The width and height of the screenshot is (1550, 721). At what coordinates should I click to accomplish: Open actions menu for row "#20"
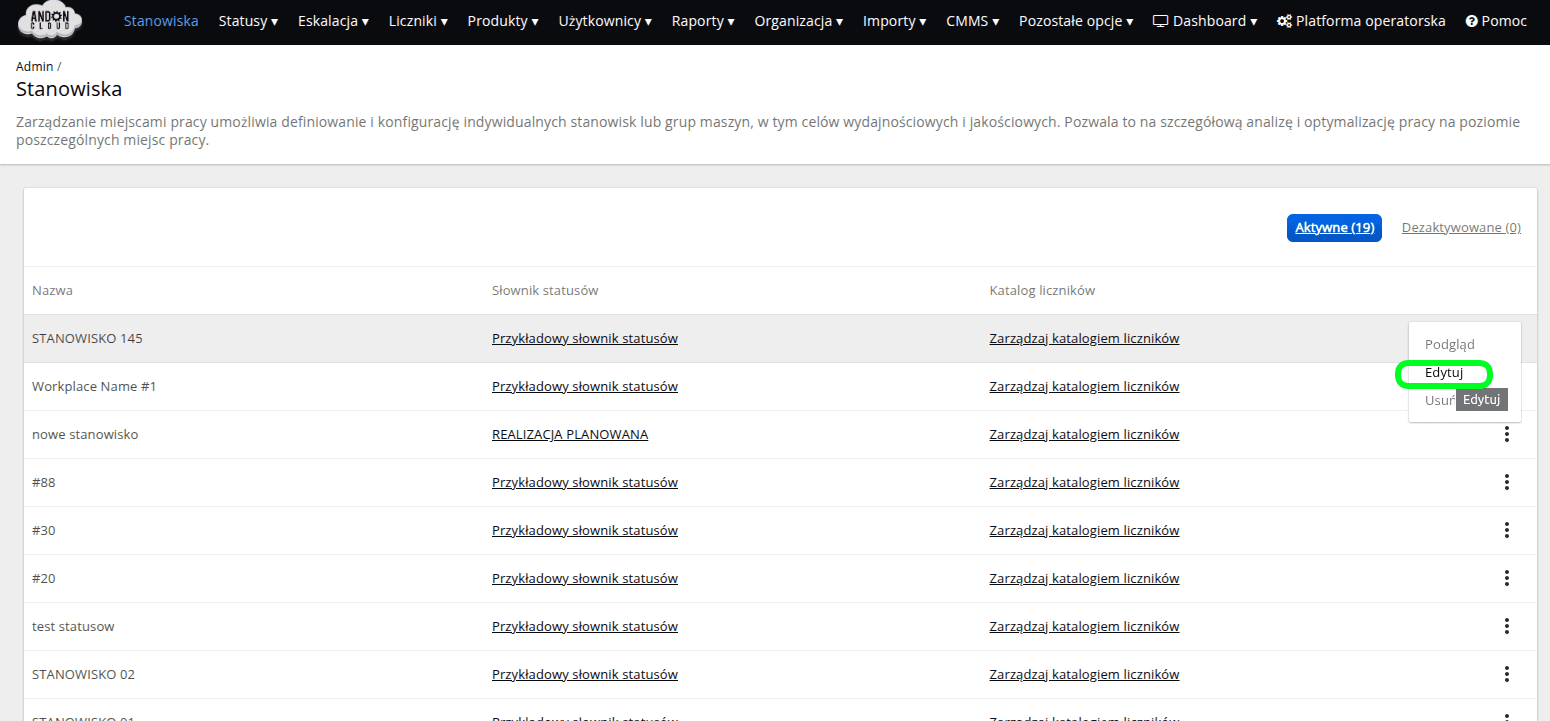tap(1507, 578)
